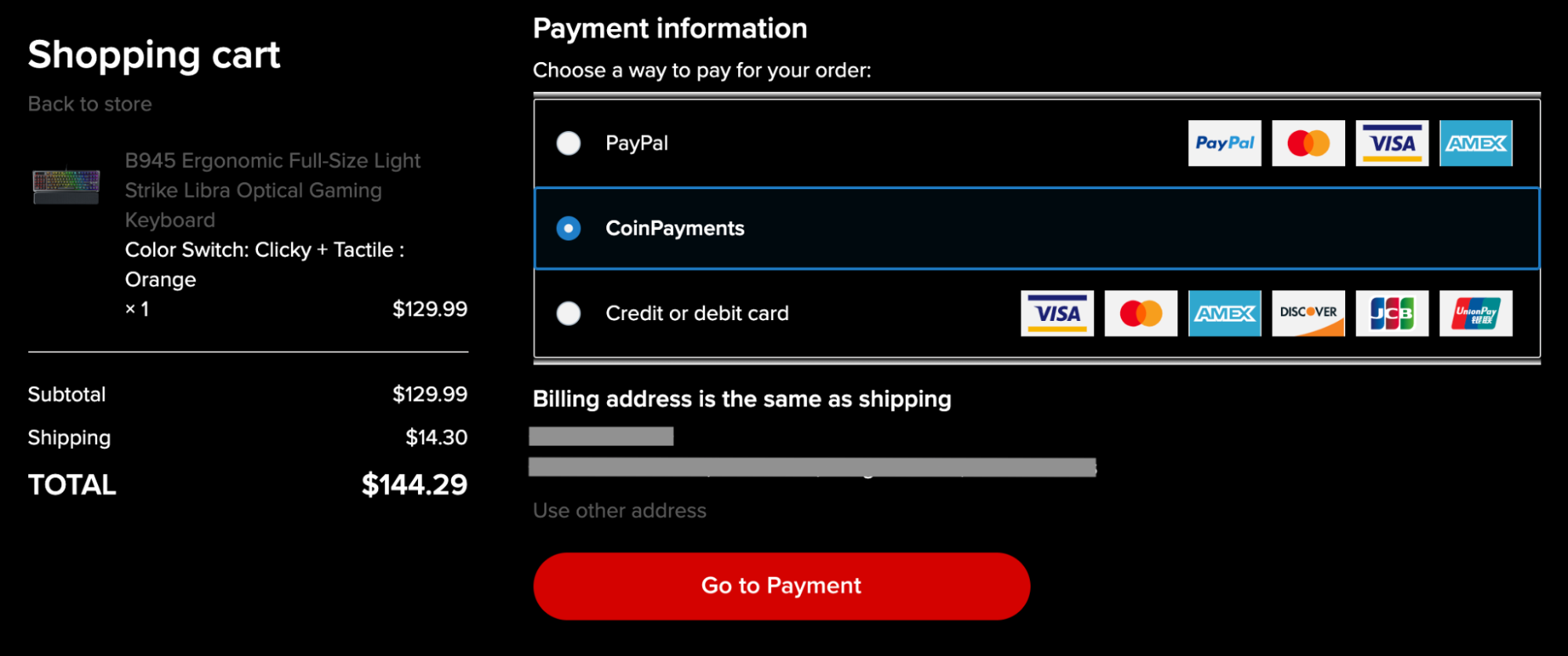The width and height of the screenshot is (1568, 656).
Task: Click the UnionPay card icon
Action: pos(1475,313)
